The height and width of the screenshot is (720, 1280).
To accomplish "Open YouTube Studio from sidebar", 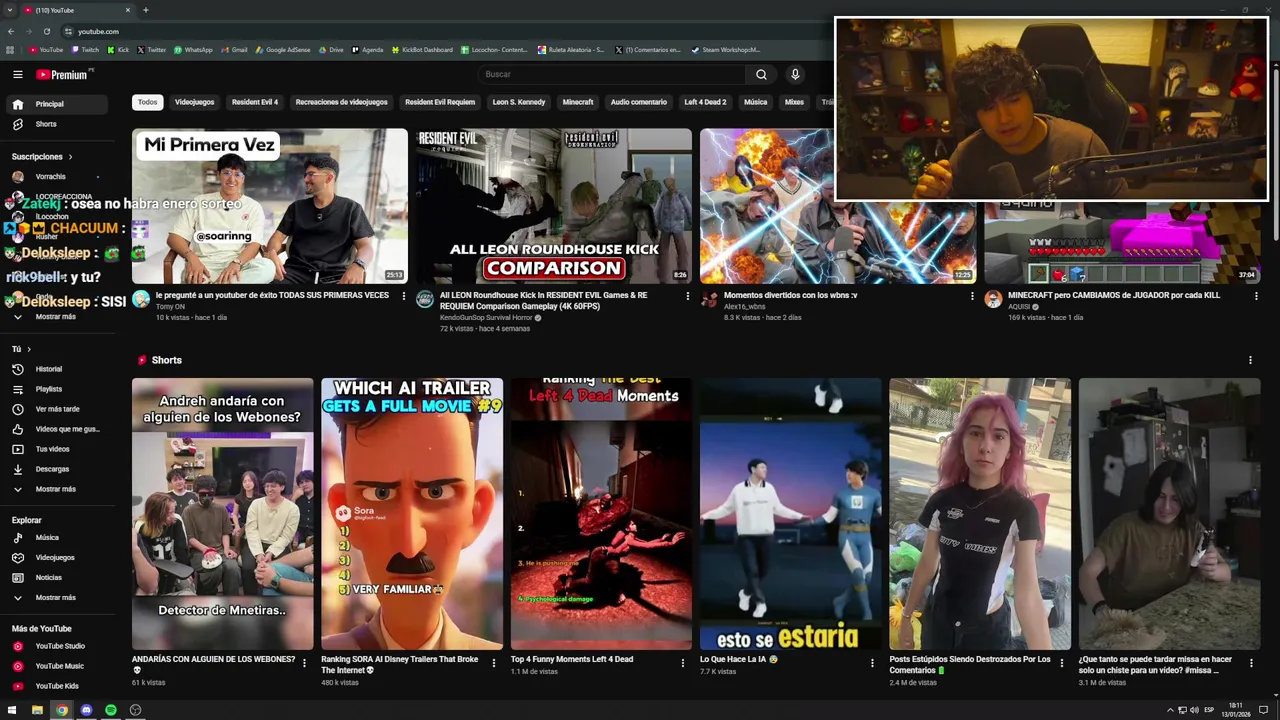I will [60, 646].
